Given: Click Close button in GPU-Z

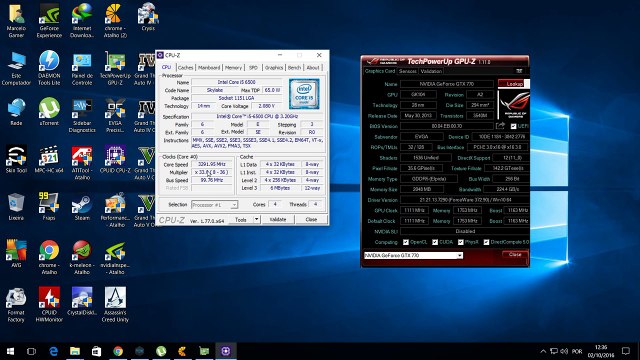Looking at the screenshot, I should 515,254.
